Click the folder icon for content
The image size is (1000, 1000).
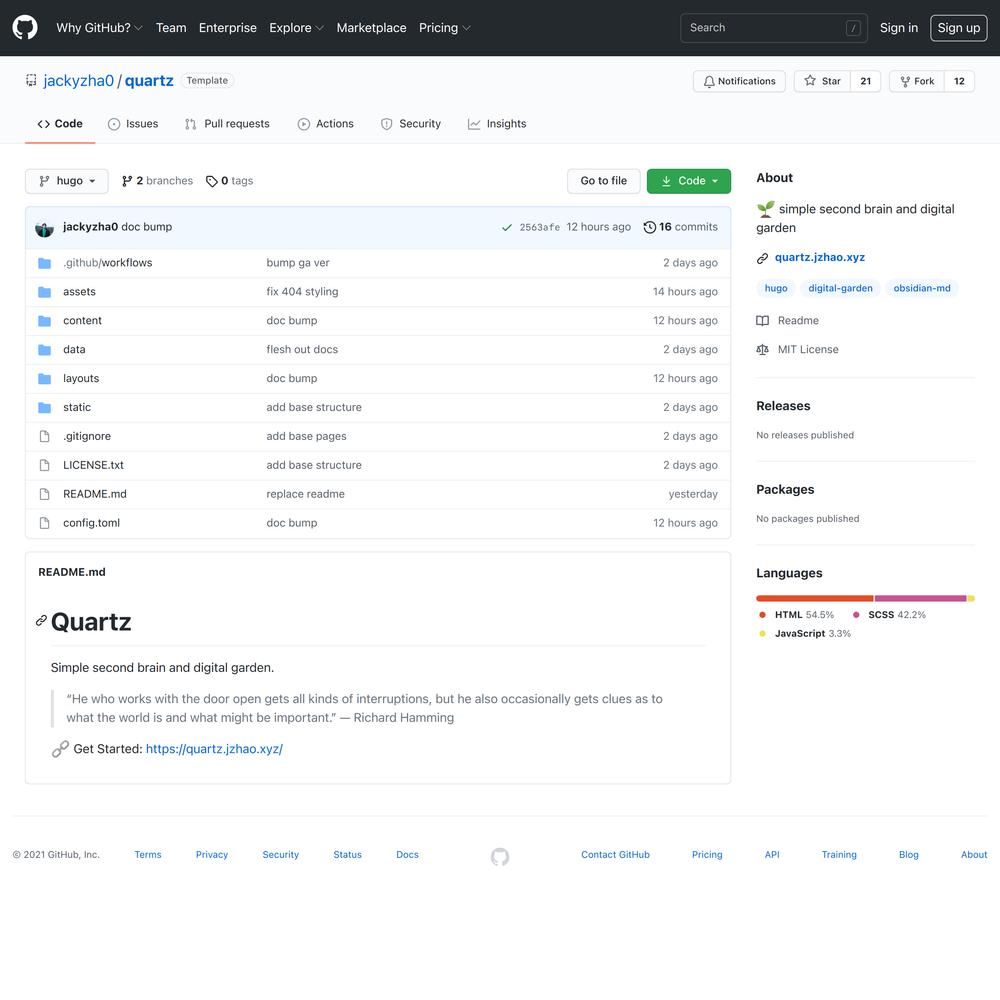[x=44, y=320]
